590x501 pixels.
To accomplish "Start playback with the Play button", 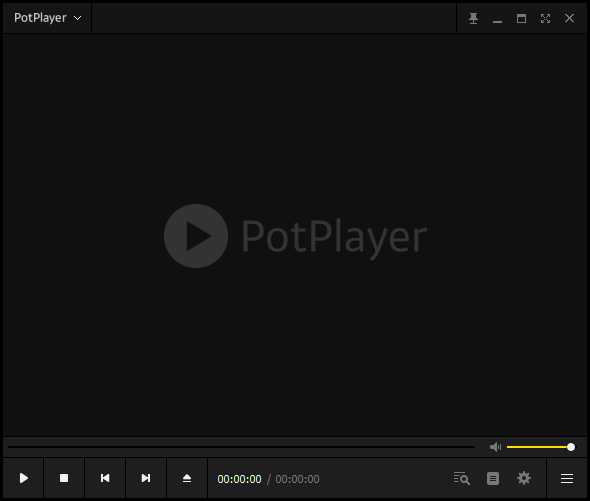I will coord(23,478).
